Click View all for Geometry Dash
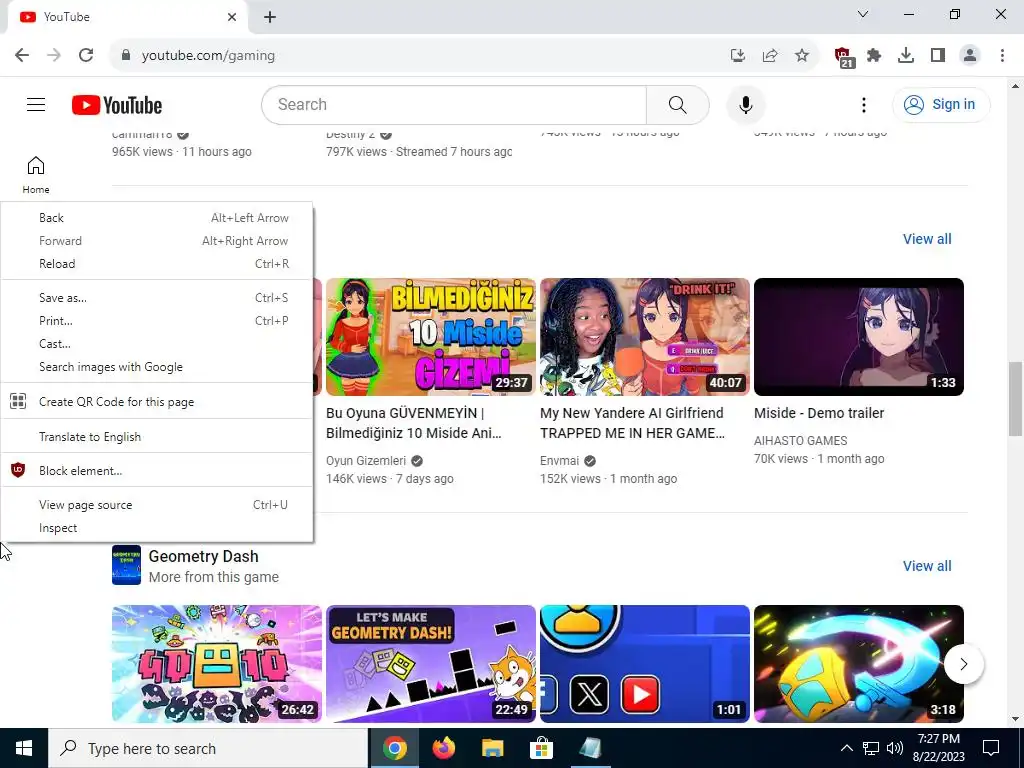This screenshot has height=768, width=1024. tap(927, 566)
